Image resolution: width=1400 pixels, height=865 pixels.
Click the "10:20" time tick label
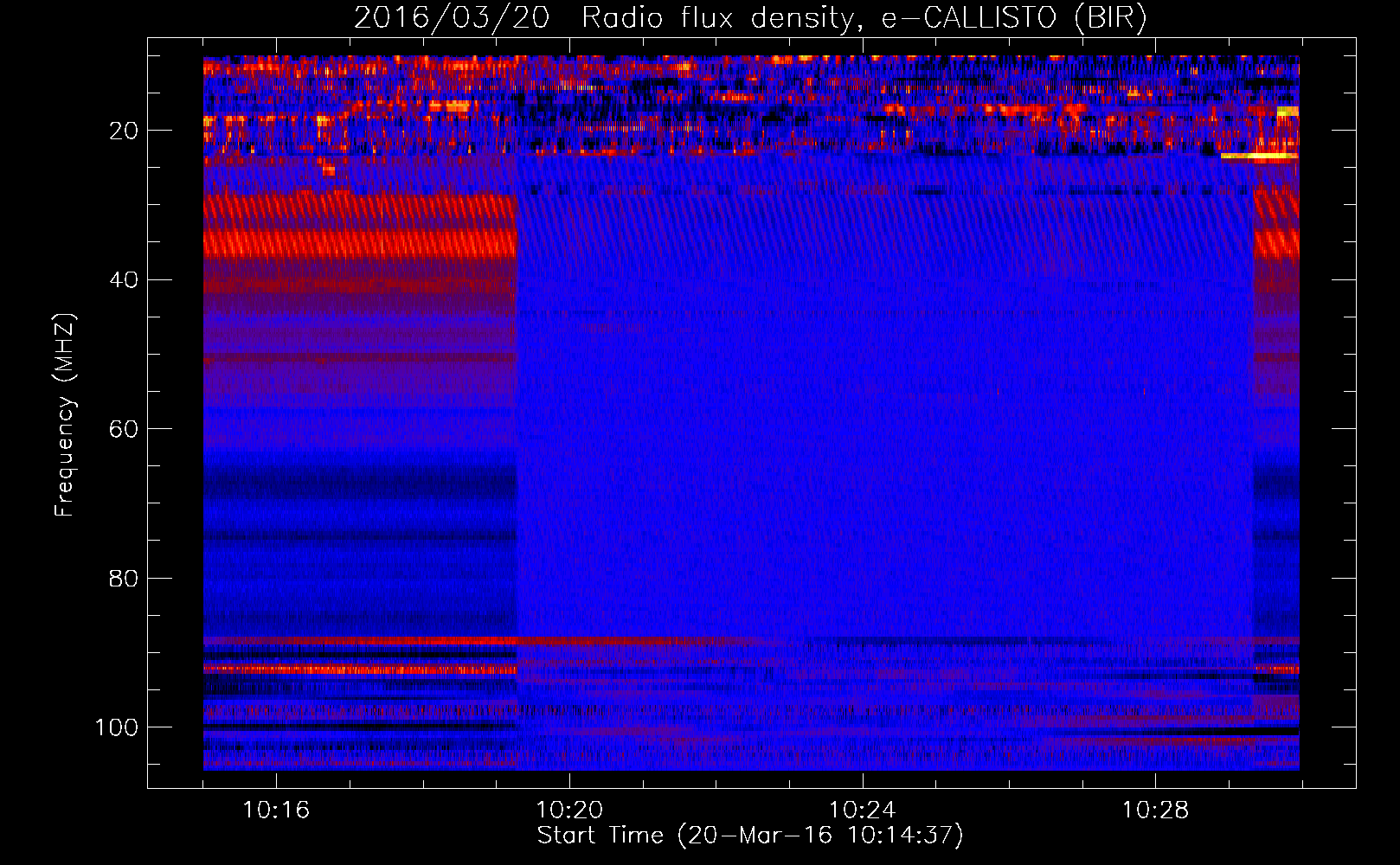tap(569, 811)
